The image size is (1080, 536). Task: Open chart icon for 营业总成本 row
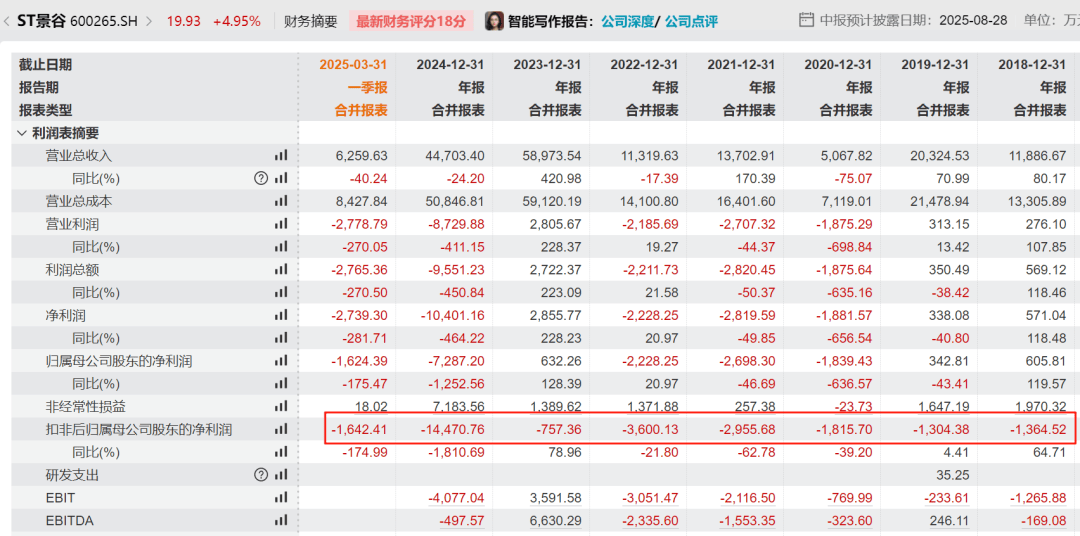click(x=280, y=201)
